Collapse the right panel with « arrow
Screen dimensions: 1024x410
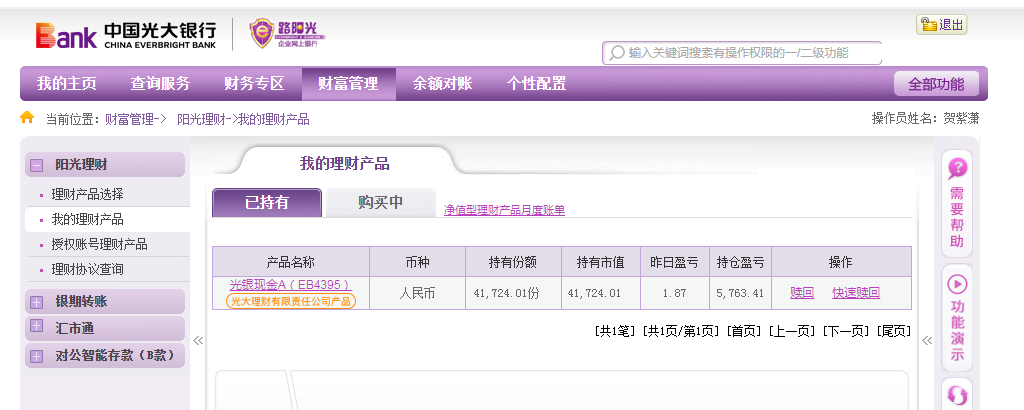pos(927,340)
